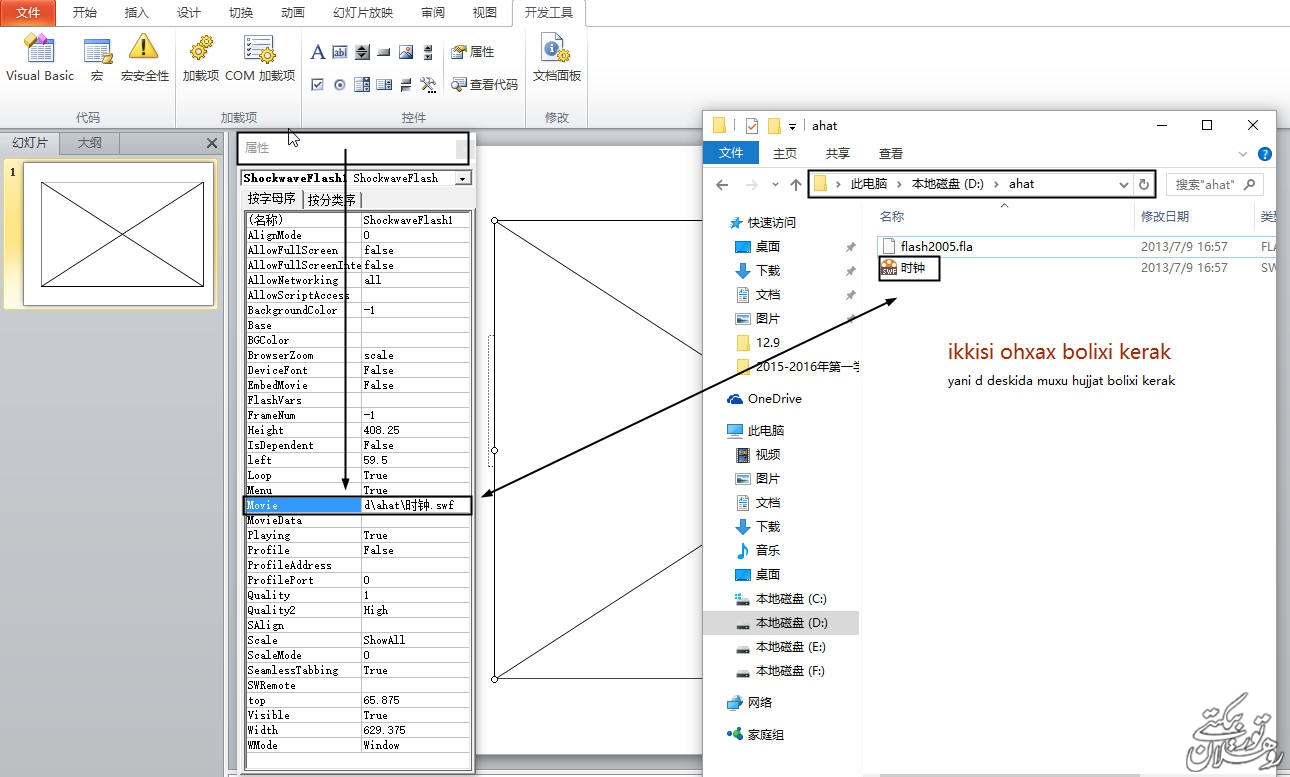Click the Movie property value field
This screenshot has width=1290, height=777.
415,505
